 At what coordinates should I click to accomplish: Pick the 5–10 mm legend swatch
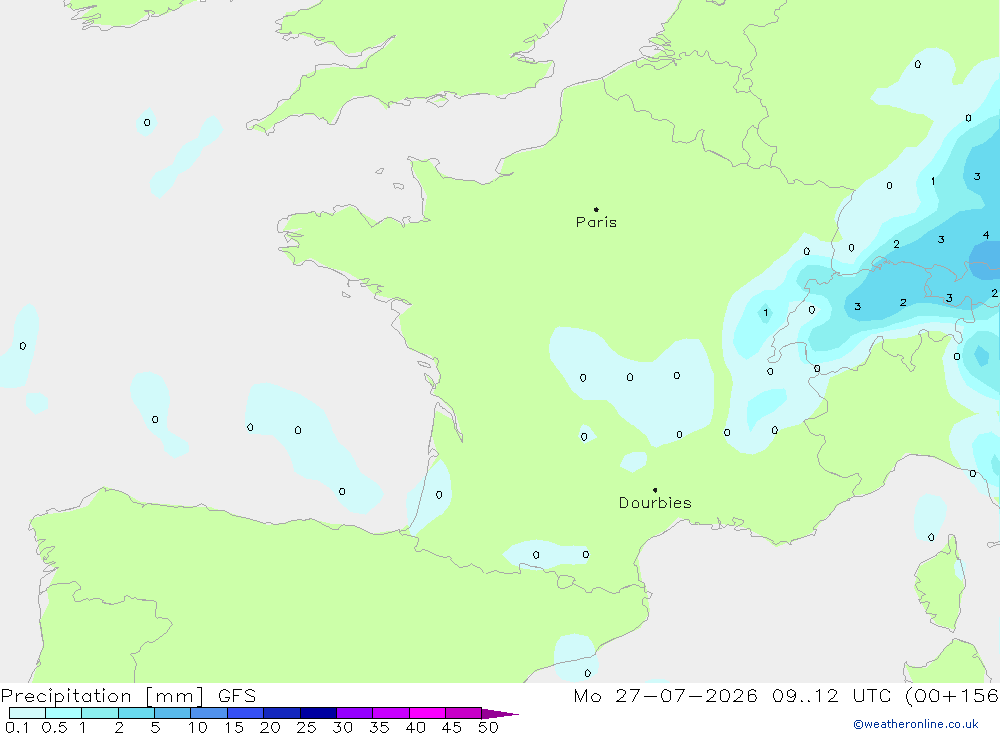(173, 713)
